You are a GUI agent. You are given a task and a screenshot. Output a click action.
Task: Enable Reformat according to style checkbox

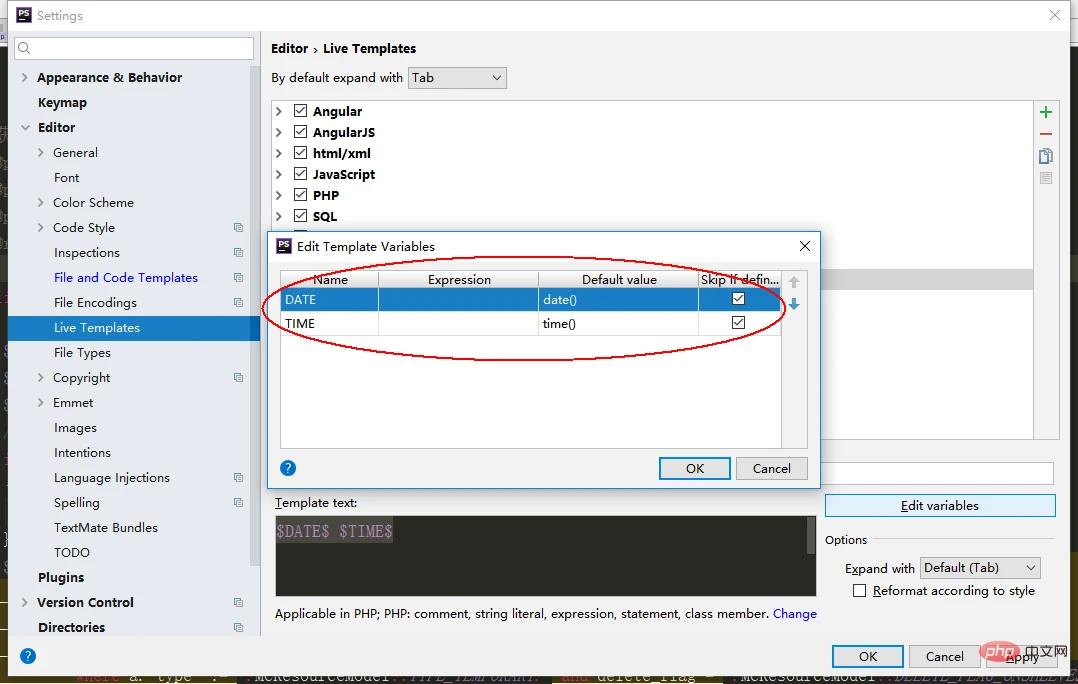(859, 591)
